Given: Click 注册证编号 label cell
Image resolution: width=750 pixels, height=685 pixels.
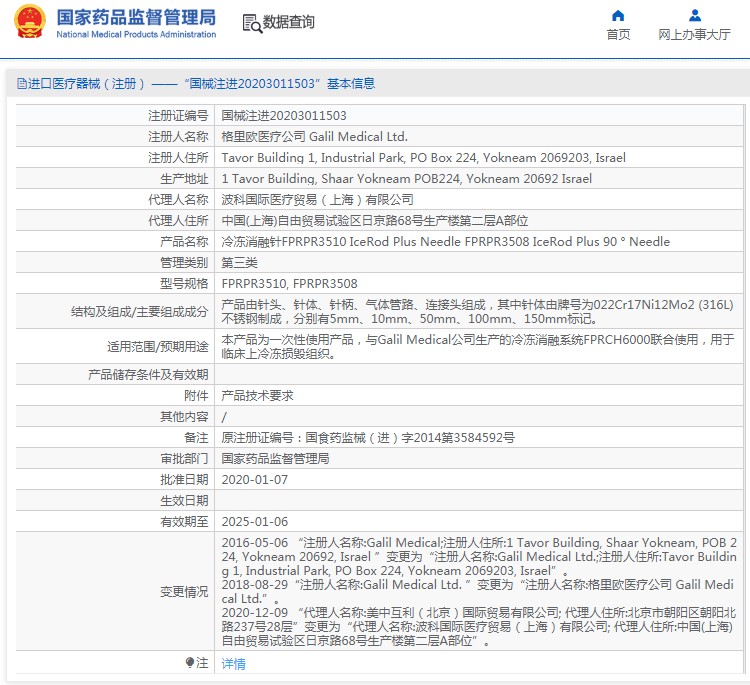Looking at the screenshot, I should point(115,116).
